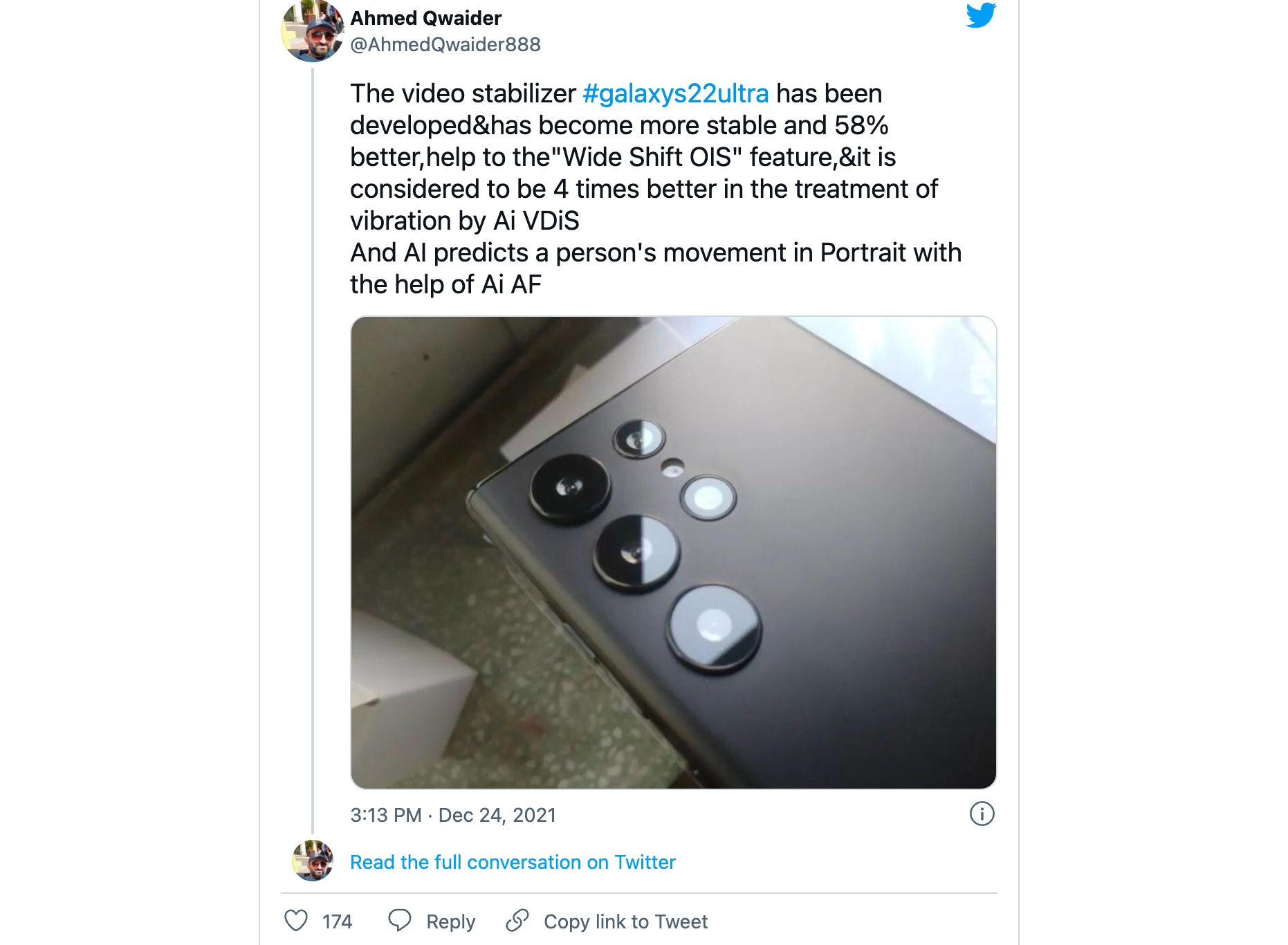Open the Ahmed Qwaider profile name
This screenshot has width=1288, height=945.
425,18
